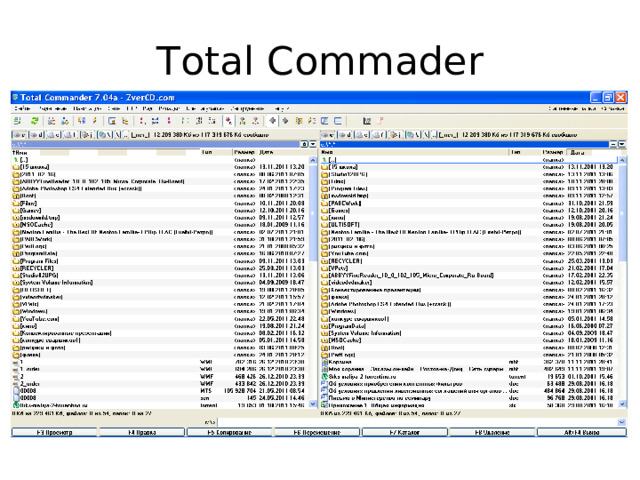The height and width of the screenshot is (480, 640).
Task: Select the torrent file in the right panel
Action: tap(469, 377)
